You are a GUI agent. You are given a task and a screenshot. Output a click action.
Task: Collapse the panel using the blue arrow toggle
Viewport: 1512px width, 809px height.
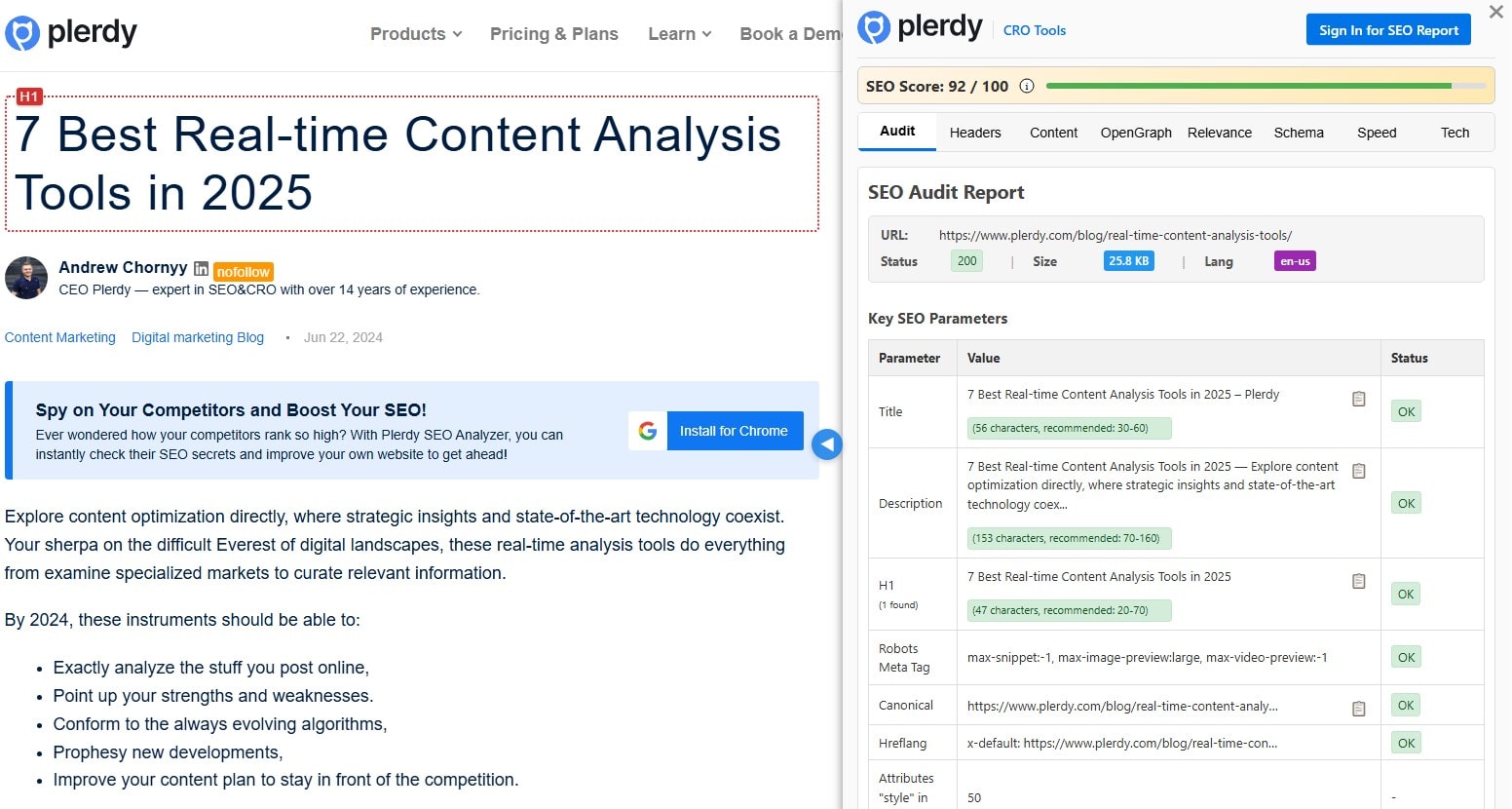[x=827, y=444]
